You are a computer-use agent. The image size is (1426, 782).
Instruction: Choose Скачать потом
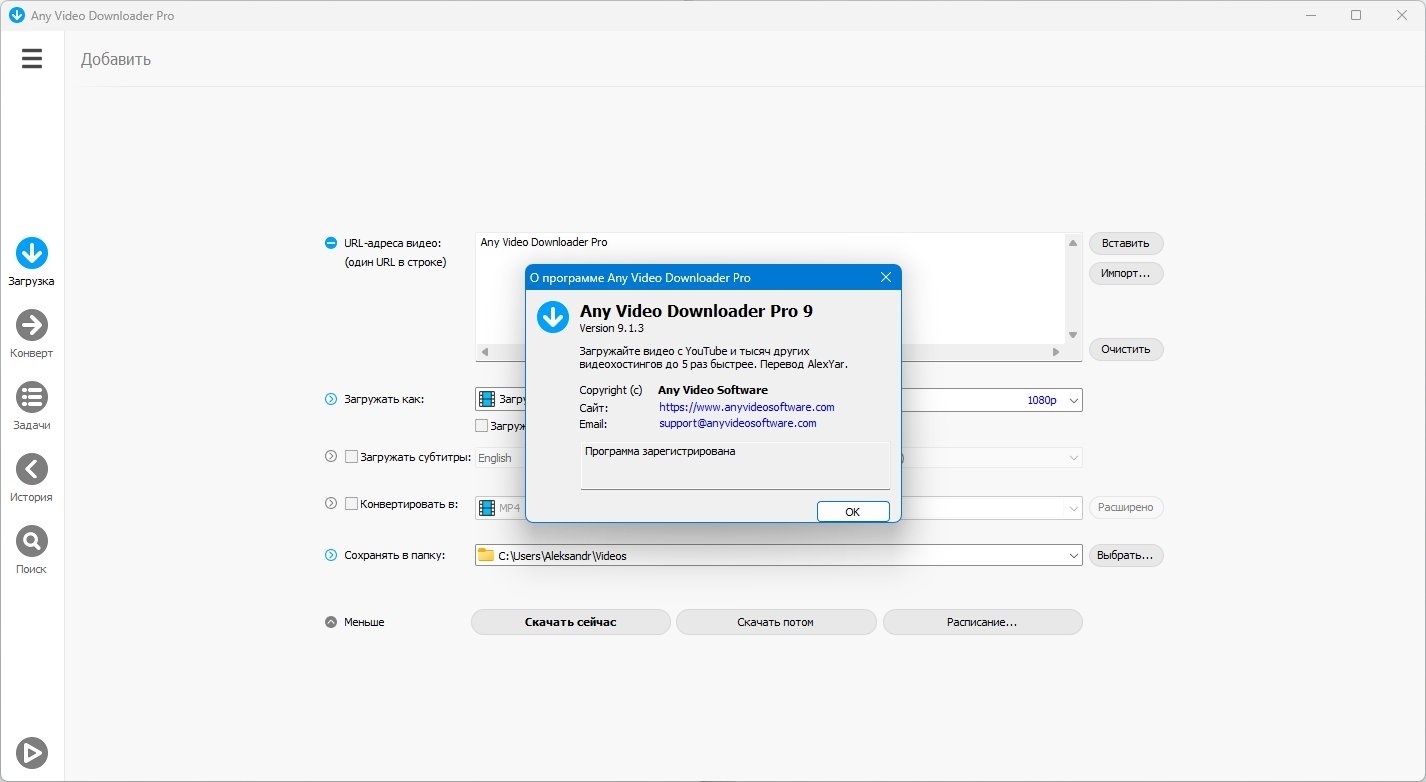tap(776, 622)
